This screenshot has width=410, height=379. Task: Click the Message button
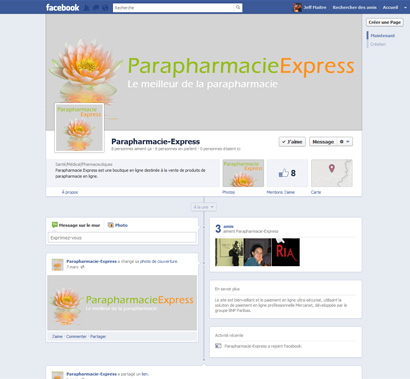point(323,142)
